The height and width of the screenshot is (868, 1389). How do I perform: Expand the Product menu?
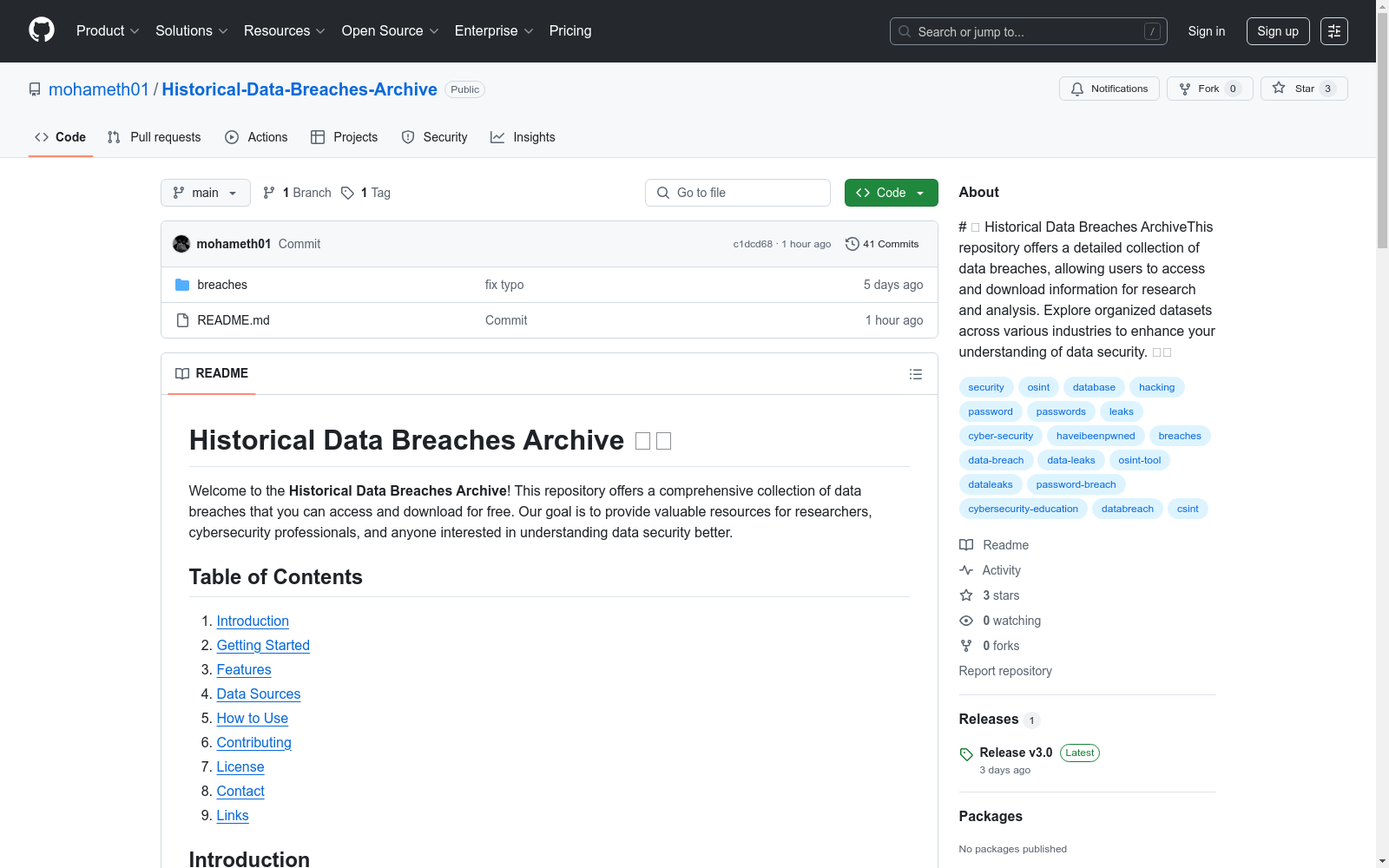tap(108, 31)
